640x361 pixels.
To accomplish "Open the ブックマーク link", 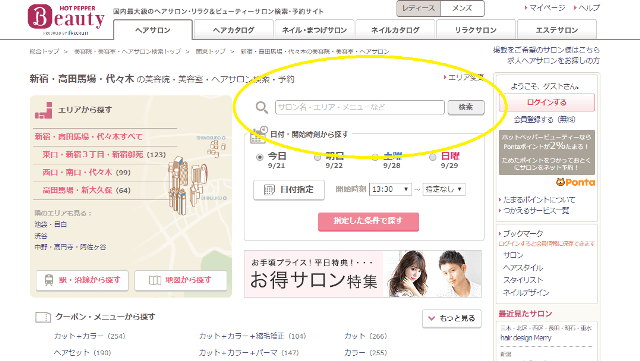I will pos(523,234).
